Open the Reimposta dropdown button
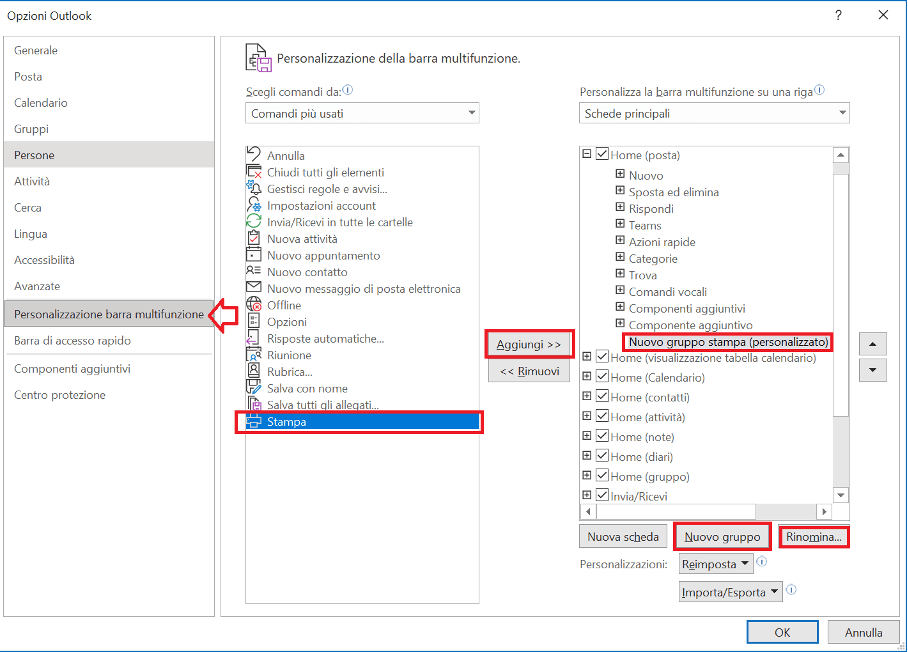 point(716,563)
